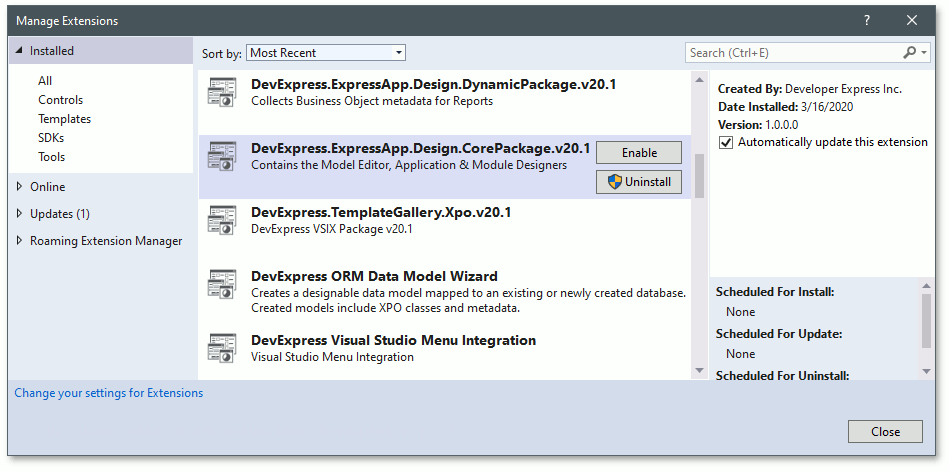
Task: Click the ORM Data Model Wizard icon
Action: (x=222, y=285)
